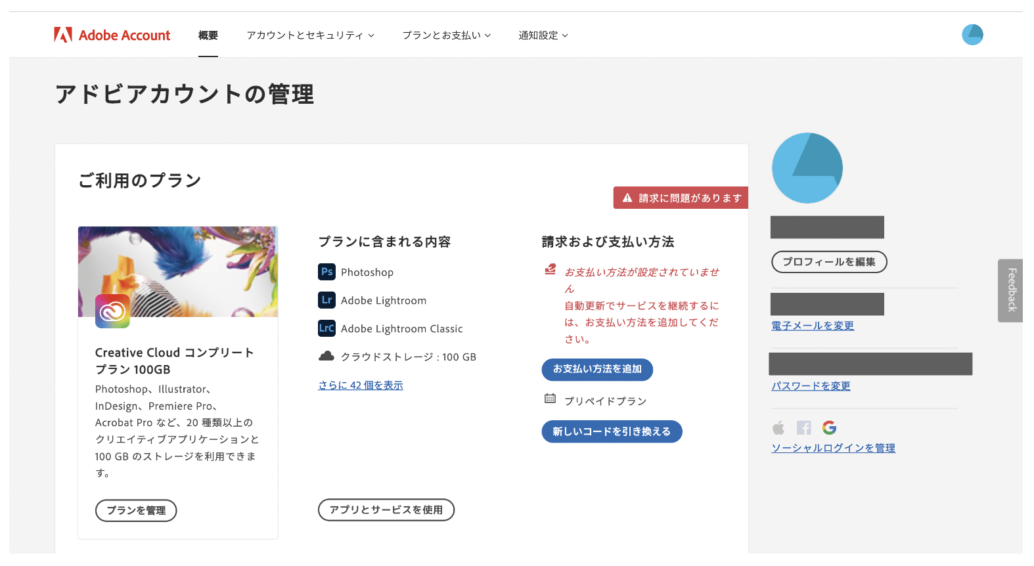
Task: Click the large profile picture in the sidebar
Action: click(807, 168)
